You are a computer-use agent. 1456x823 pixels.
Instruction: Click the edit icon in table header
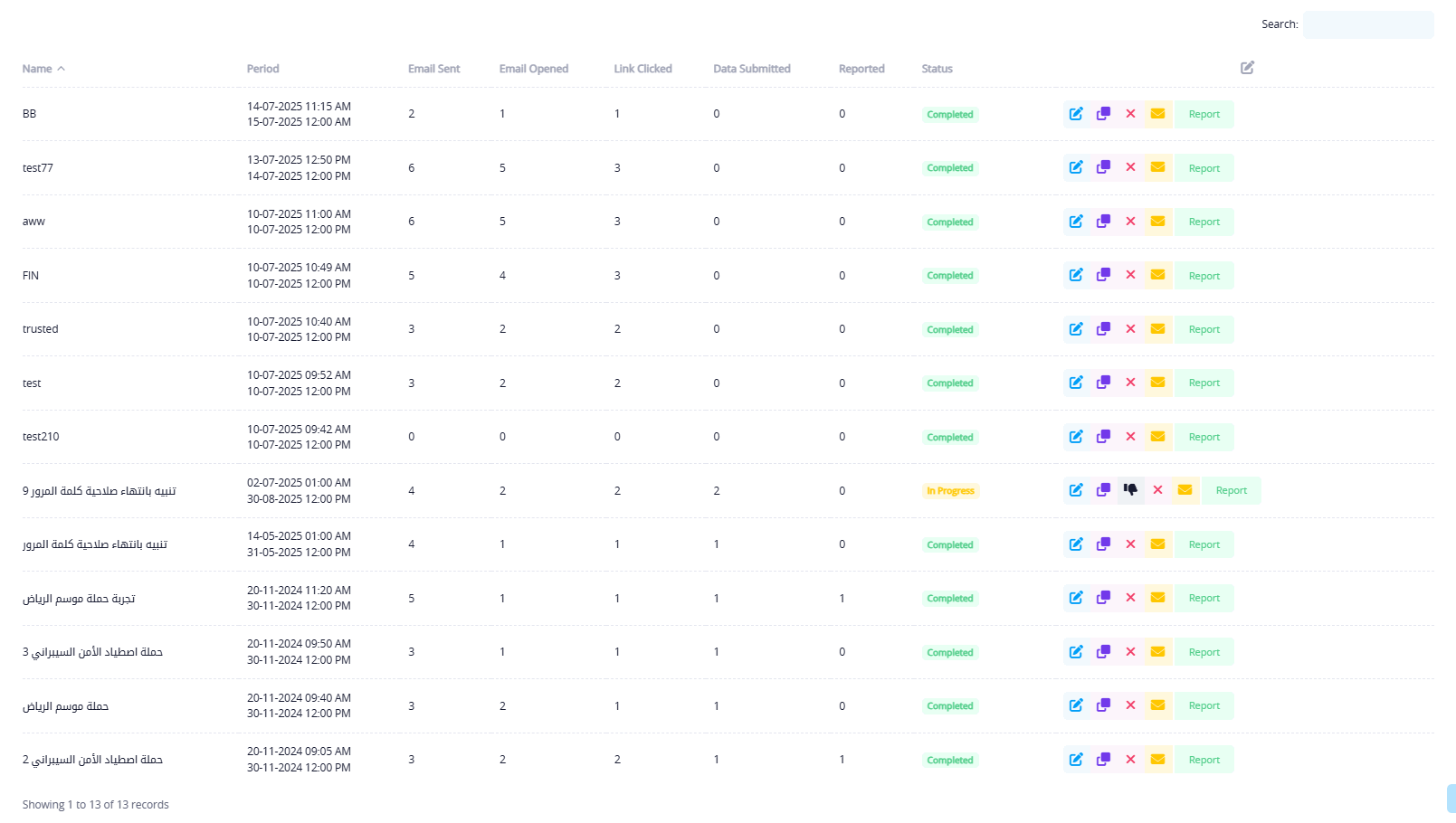pos(1247,68)
